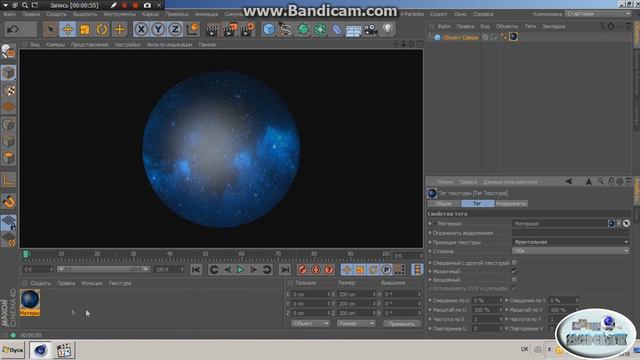Open the Панели menu in viewport
Image resolution: width=640 pixels, height=360 pixels.
207,44
